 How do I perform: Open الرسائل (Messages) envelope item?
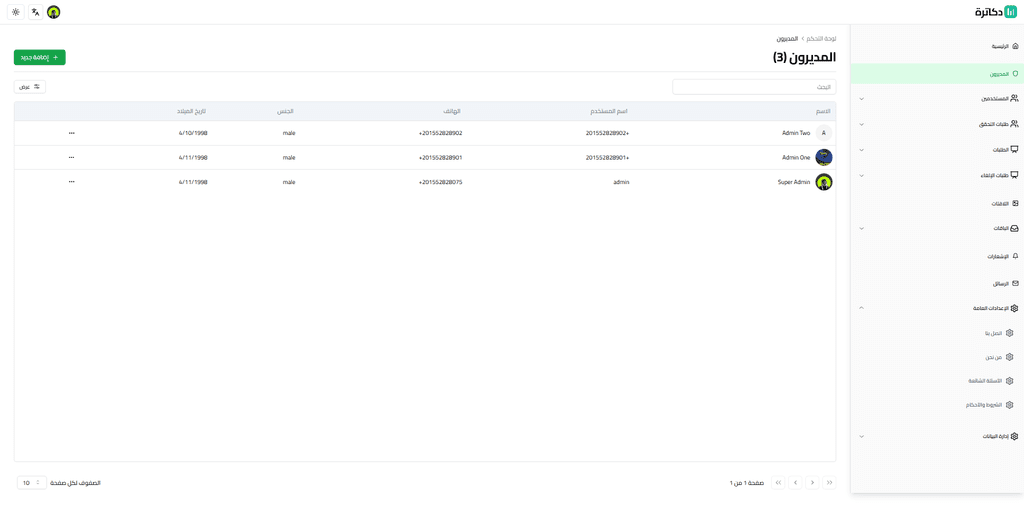tap(1005, 283)
